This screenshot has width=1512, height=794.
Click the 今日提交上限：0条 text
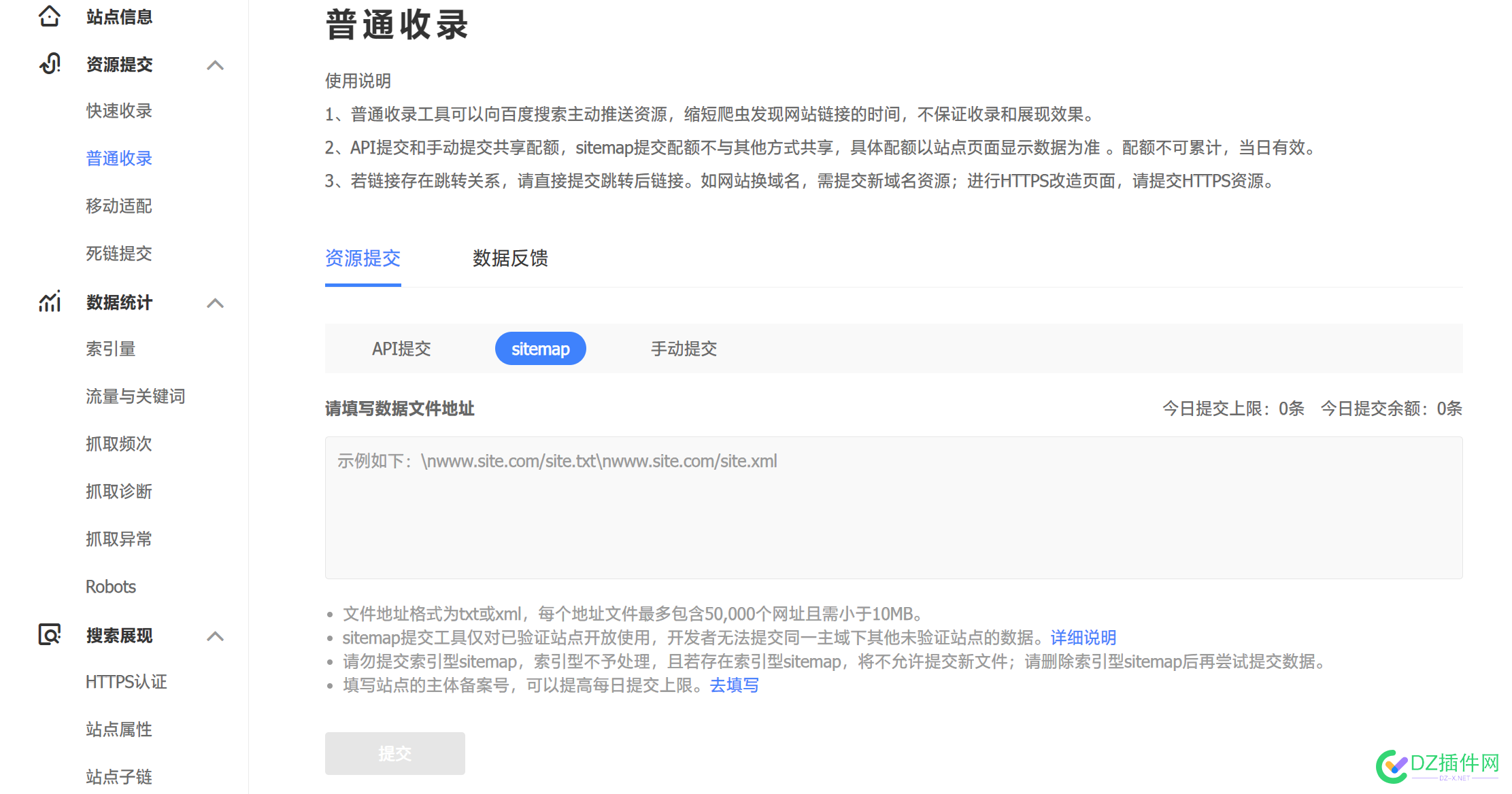(1233, 409)
